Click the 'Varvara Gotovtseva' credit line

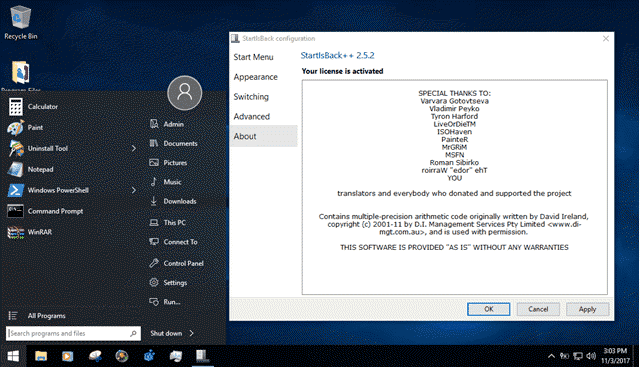tap(454, 101)
